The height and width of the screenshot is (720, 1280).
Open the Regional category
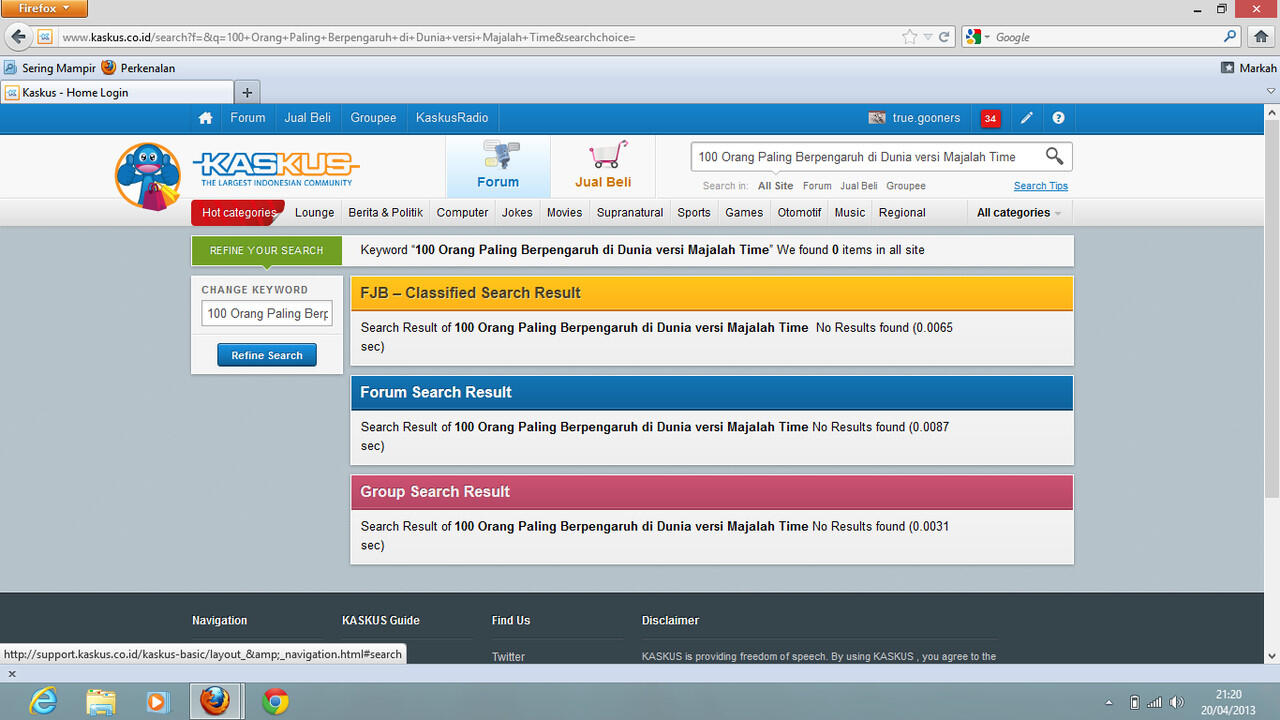point(902,212)
